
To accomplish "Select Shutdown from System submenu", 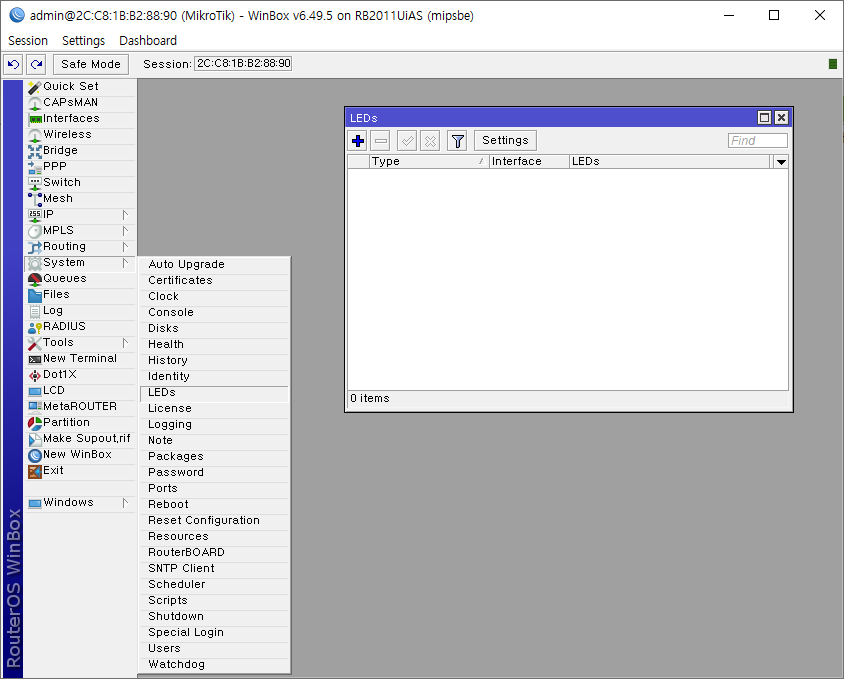I will click(x=214, y=617).
